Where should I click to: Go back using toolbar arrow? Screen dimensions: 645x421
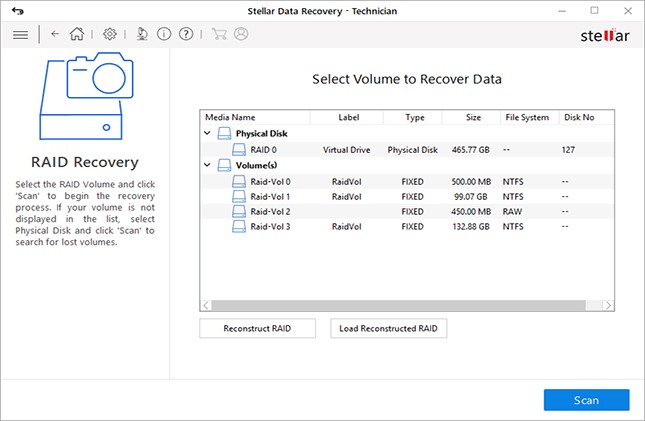tap(55, 34)
